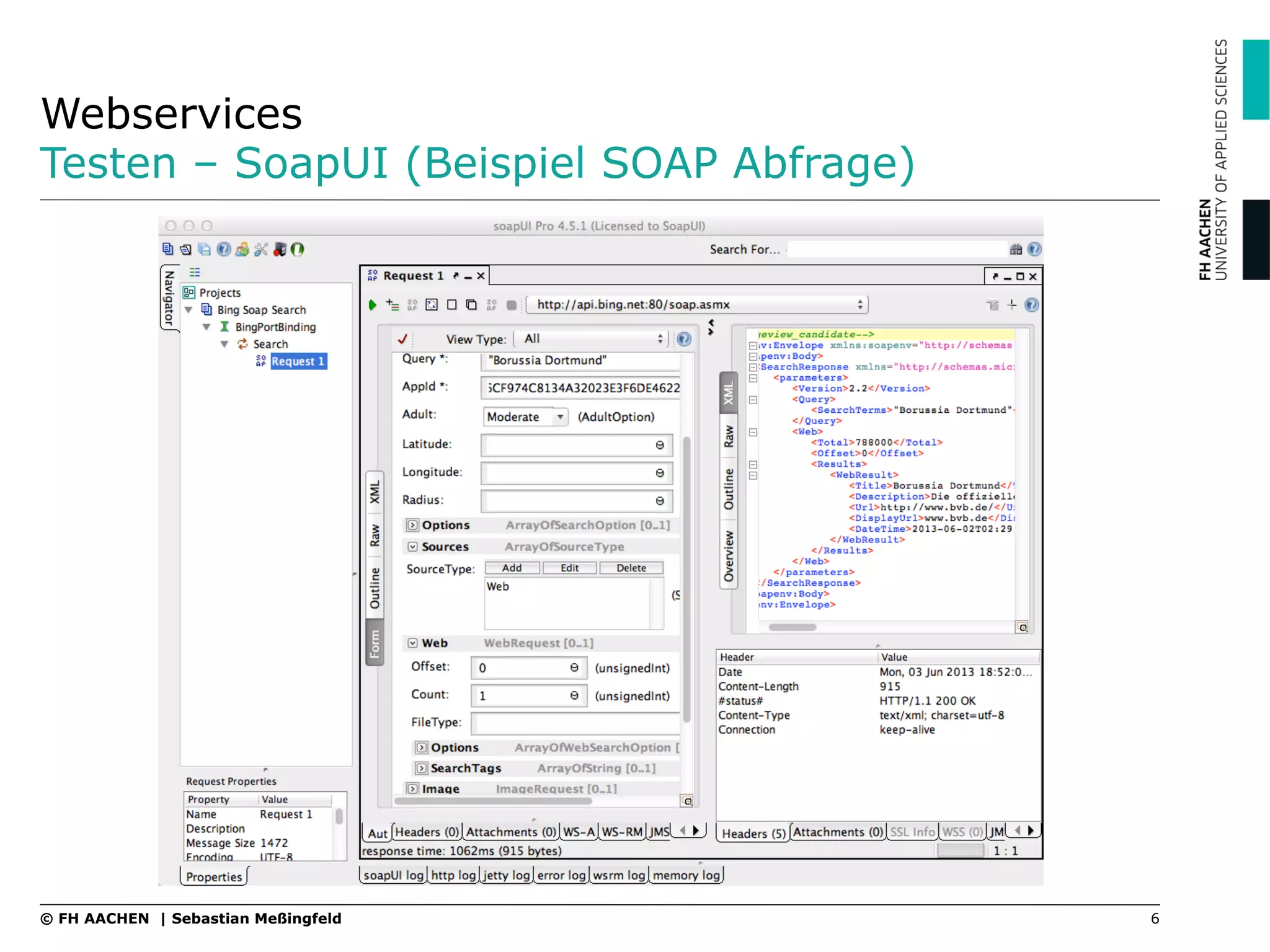Collapse the Bing Soap Search project node

point(189,309)
